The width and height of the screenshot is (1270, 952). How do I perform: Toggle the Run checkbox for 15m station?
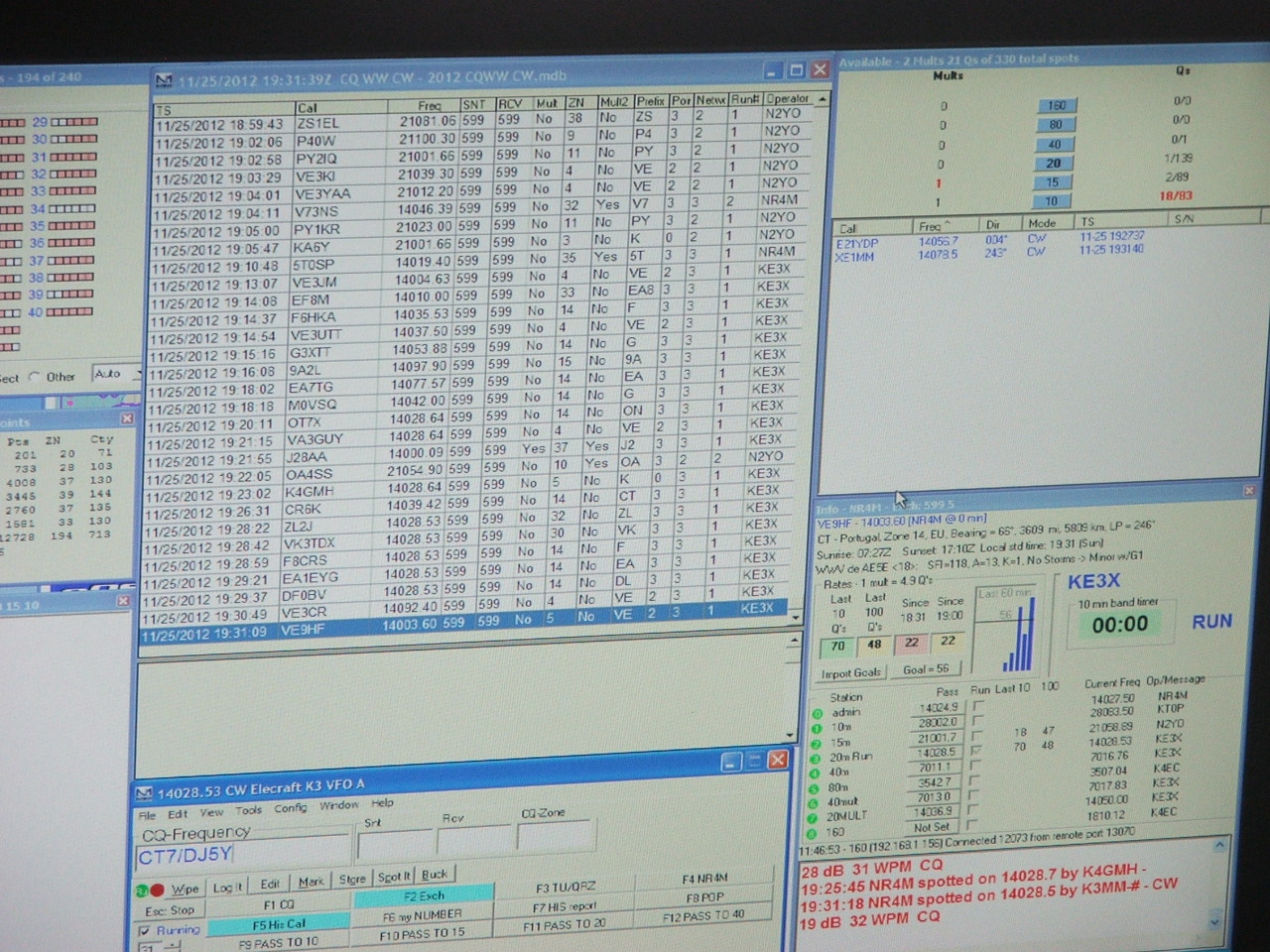point(977,737)
